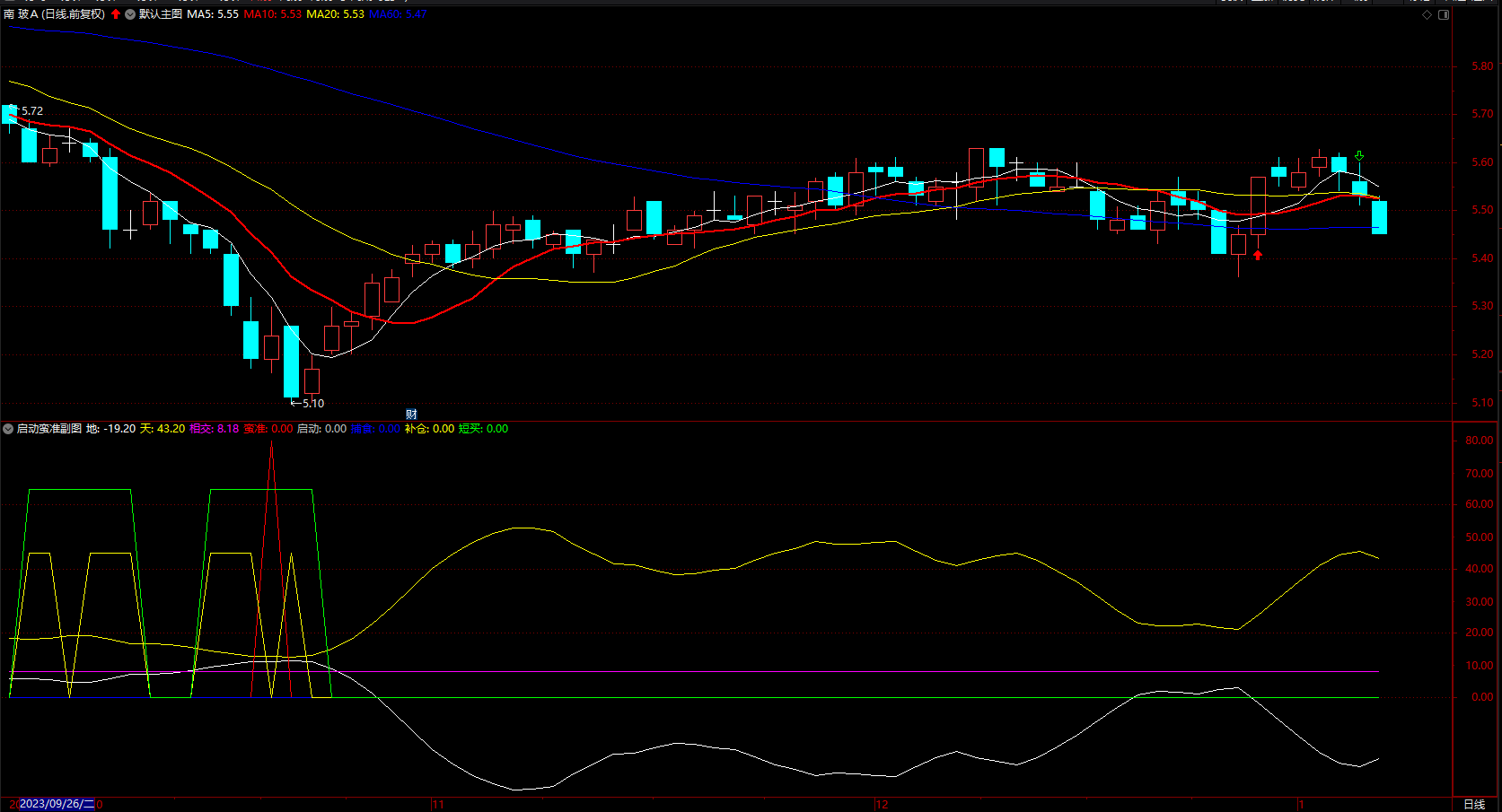Viewport: 1502px width, 812px height.
Task: Click the month 11 marker on the time axis
Action: 438,804
